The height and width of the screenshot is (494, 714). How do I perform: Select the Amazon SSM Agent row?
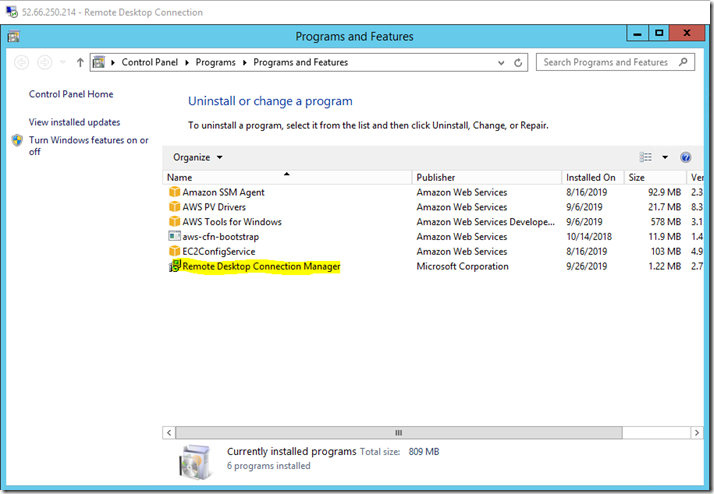pos(433,192)
